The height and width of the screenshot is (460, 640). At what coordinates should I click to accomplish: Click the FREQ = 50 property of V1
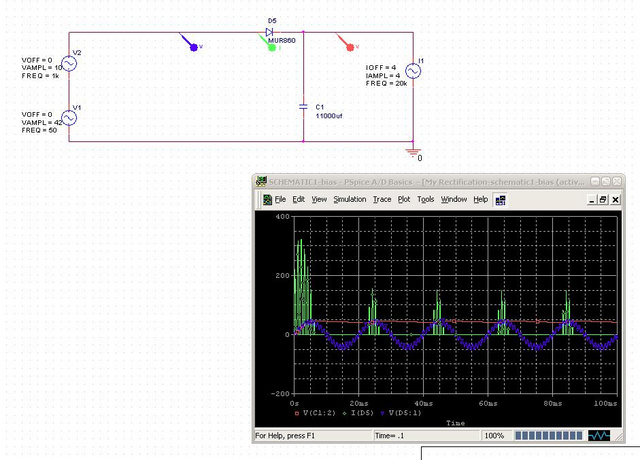tap(39, 130)
